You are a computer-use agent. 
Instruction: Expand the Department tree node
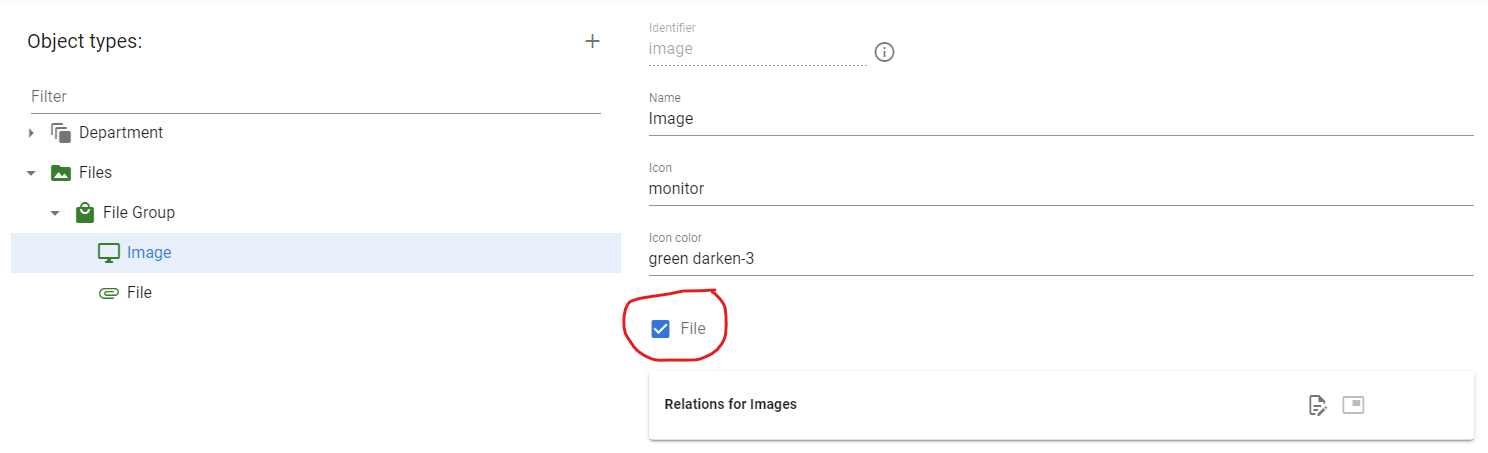[31, 133]
